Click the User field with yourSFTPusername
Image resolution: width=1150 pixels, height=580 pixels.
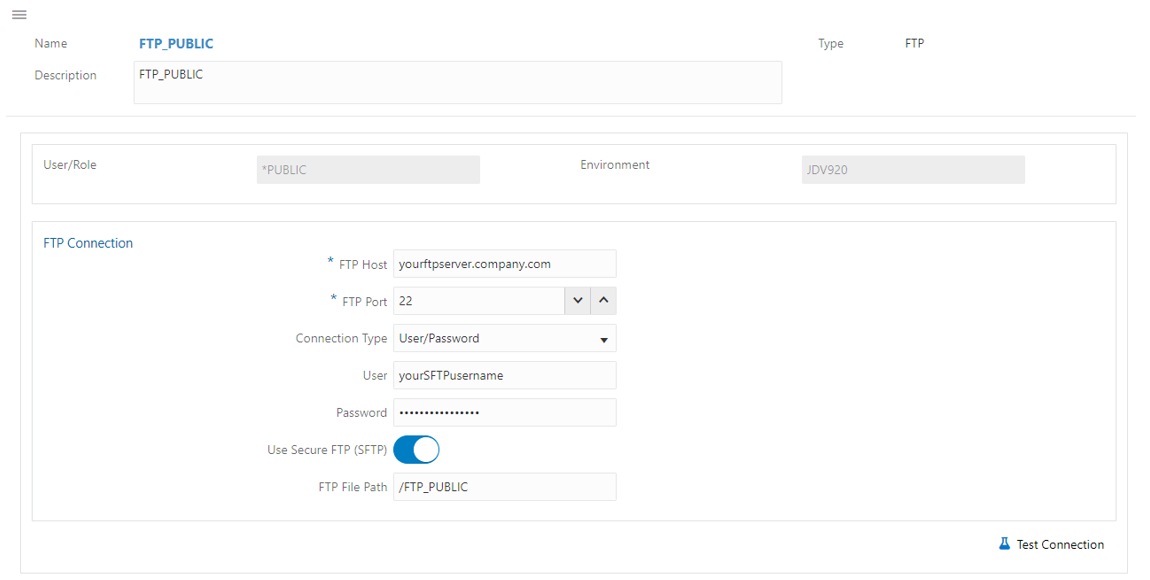(505, 375)
